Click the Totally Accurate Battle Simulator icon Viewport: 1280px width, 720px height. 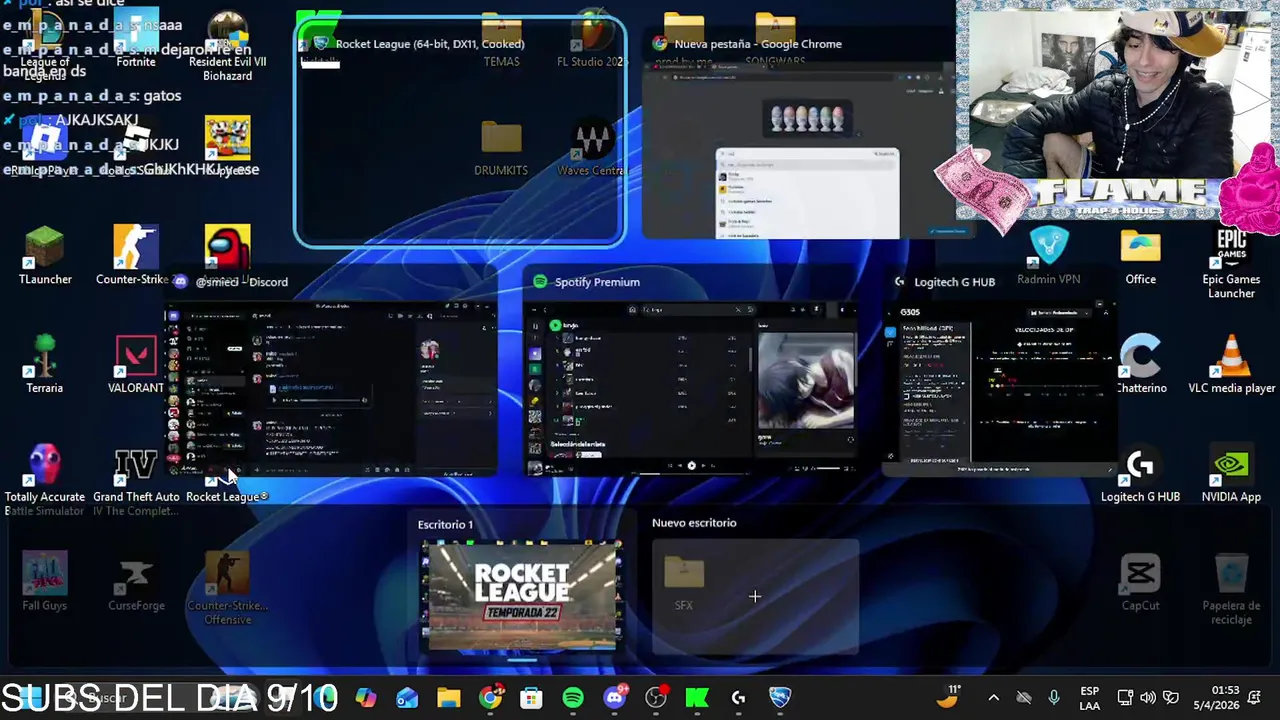(45, 480)
